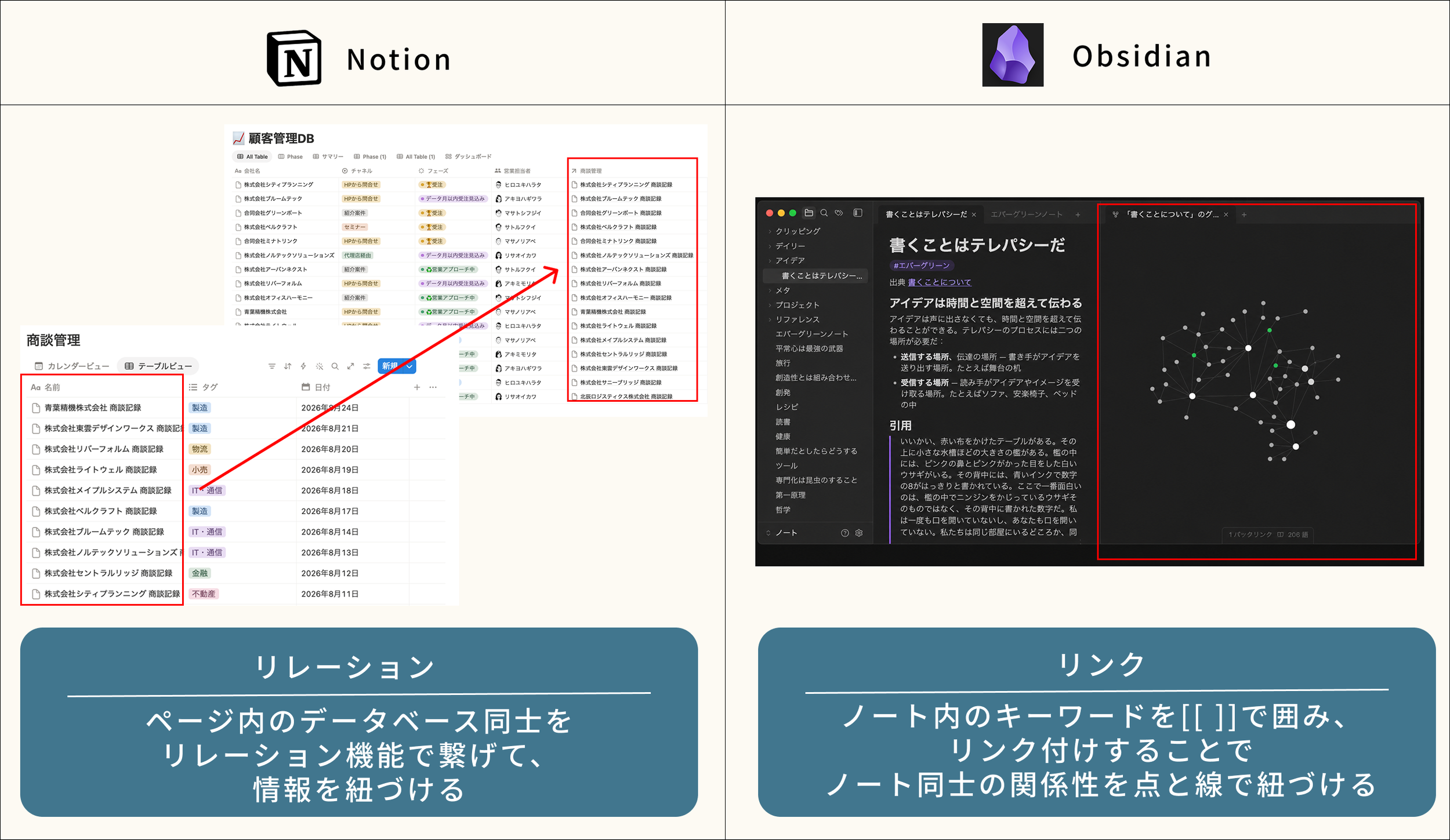Click the filter icon in 商談管理 toolbar
This screenshot has height=840, width=1450.
tap(272, 366)
